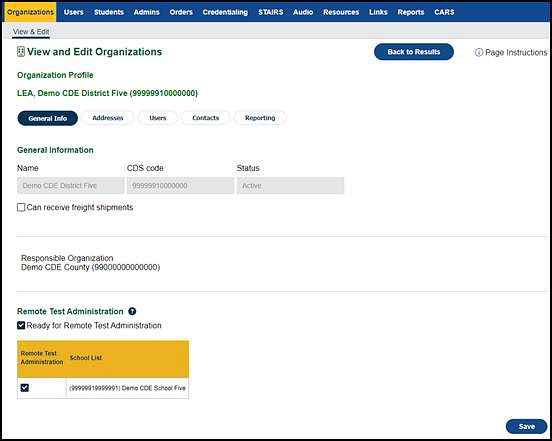
Task: Click the Back to Results button
Action: coord(414,52)
